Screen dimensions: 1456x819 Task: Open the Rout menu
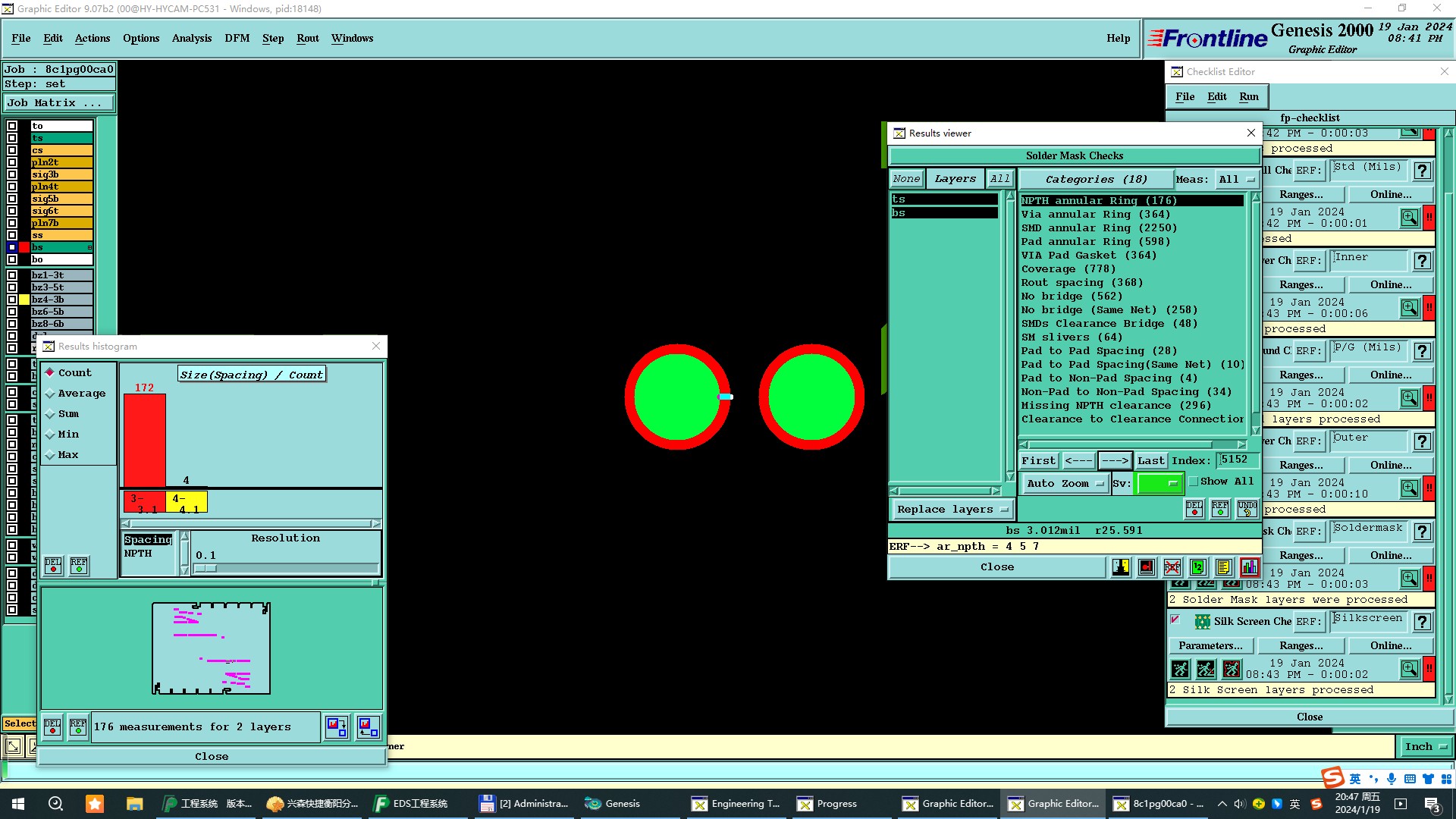pos(308,38)
